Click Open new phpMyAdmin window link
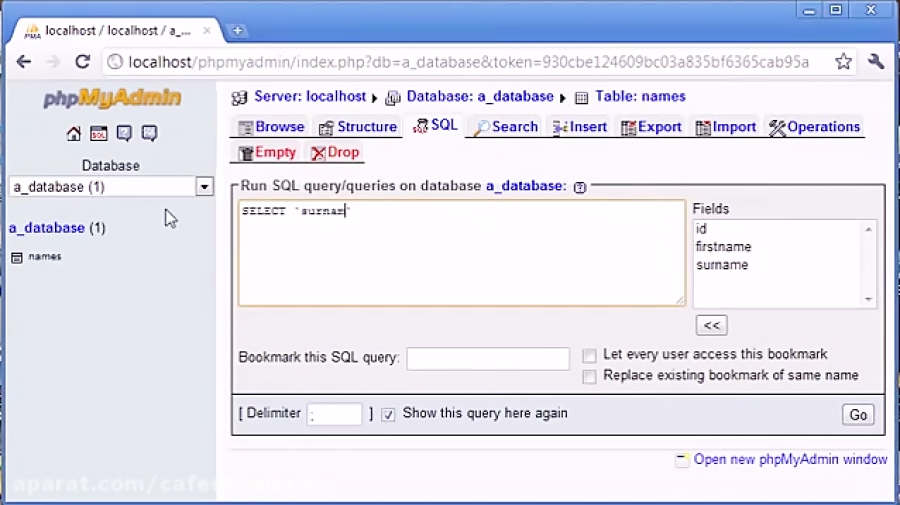Image resolution: width=900 pixels, height=505 pixels. coord(790,460)
